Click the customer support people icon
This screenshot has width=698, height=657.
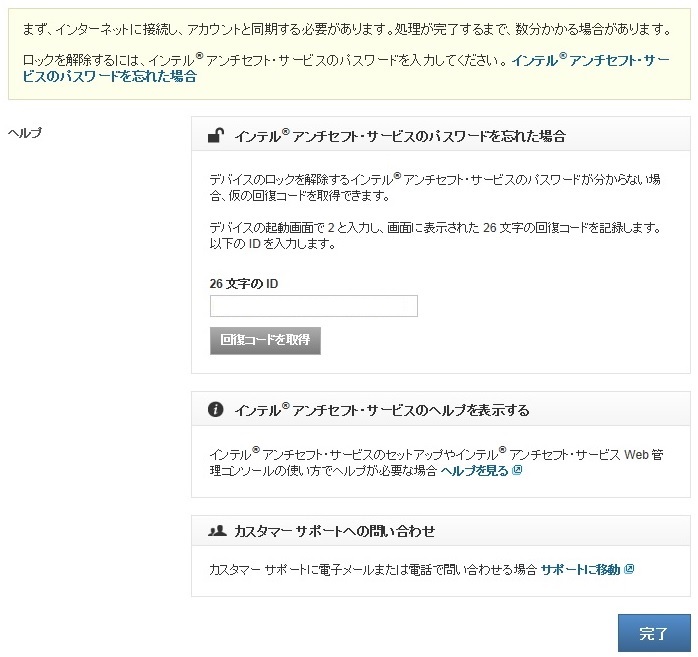pyautogui.click(x=217, y=530)
